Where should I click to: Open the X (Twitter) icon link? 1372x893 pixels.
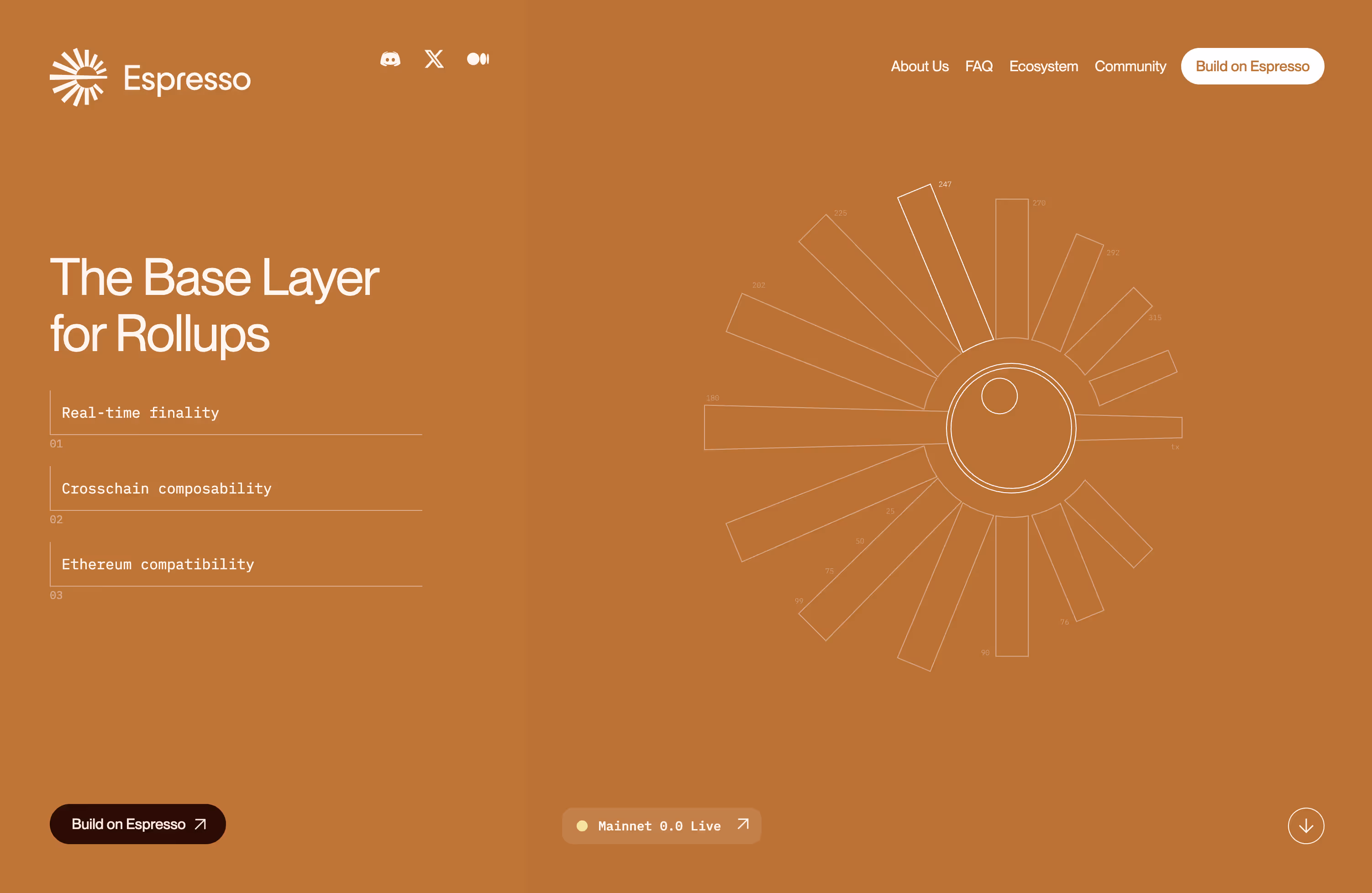[434, 59]
